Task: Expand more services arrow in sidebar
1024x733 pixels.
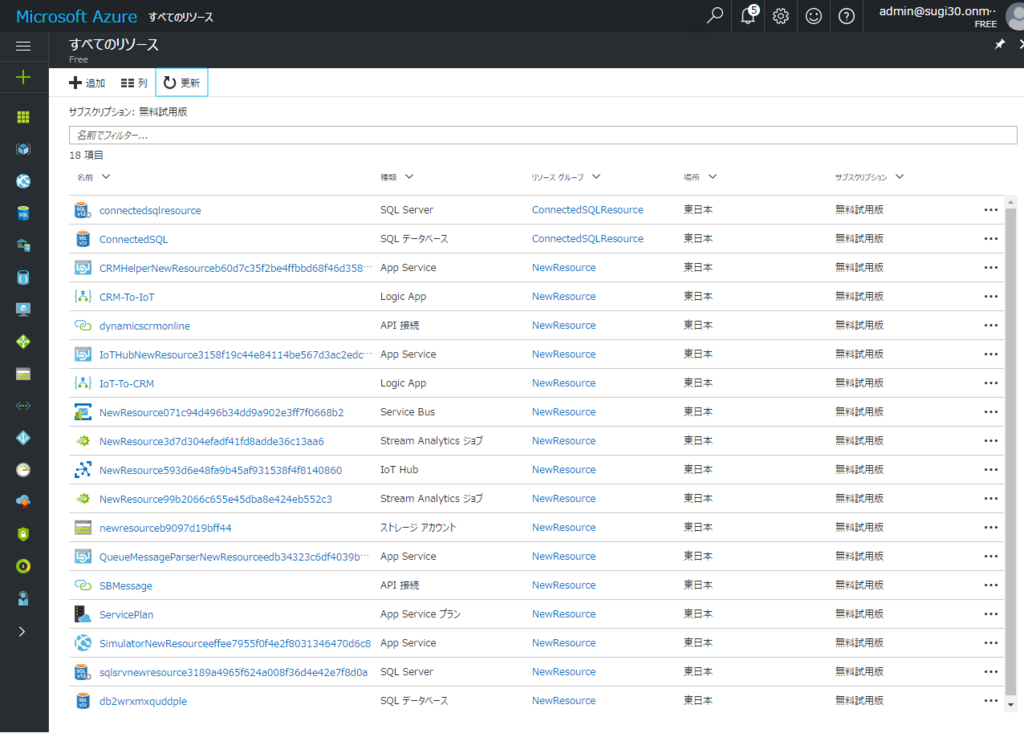Action: pyautogui.click(x=22, y=631)
